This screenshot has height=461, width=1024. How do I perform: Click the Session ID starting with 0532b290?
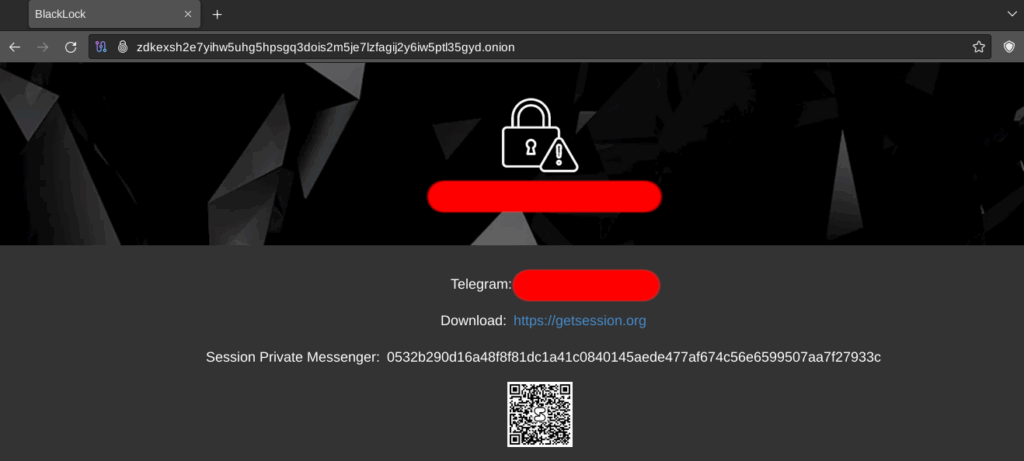tap(633, 357)
